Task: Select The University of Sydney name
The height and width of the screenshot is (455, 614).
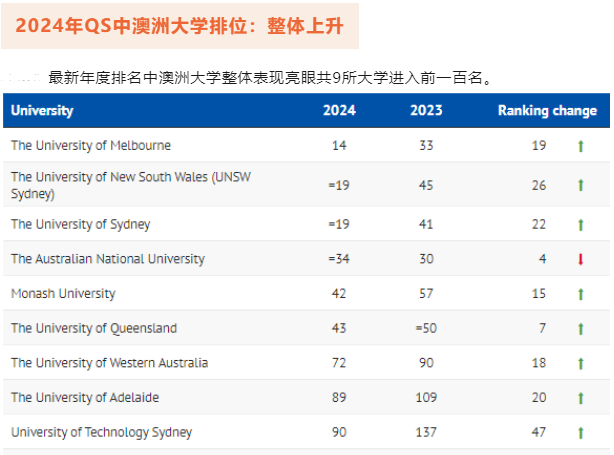Action: 81,224
